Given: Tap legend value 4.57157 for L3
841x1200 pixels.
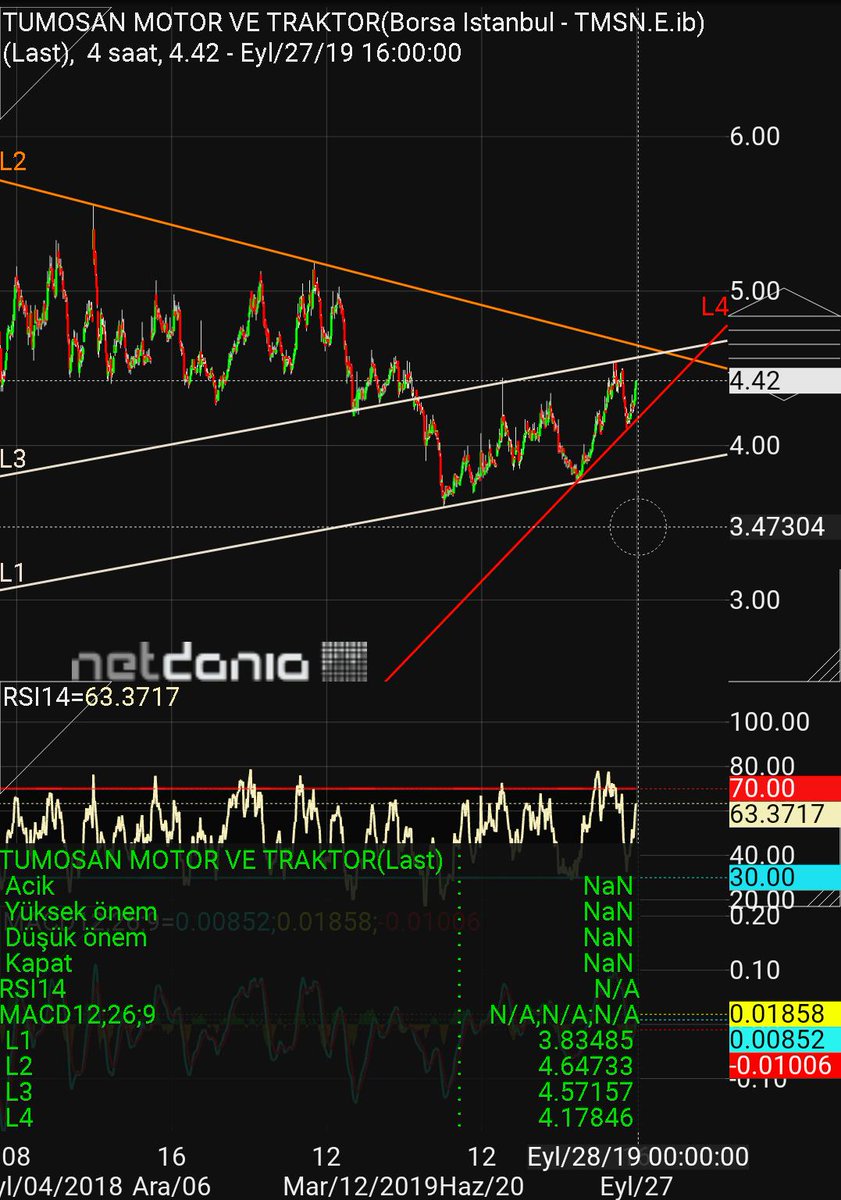Looking at the screenshot, I should [588, 1092].
